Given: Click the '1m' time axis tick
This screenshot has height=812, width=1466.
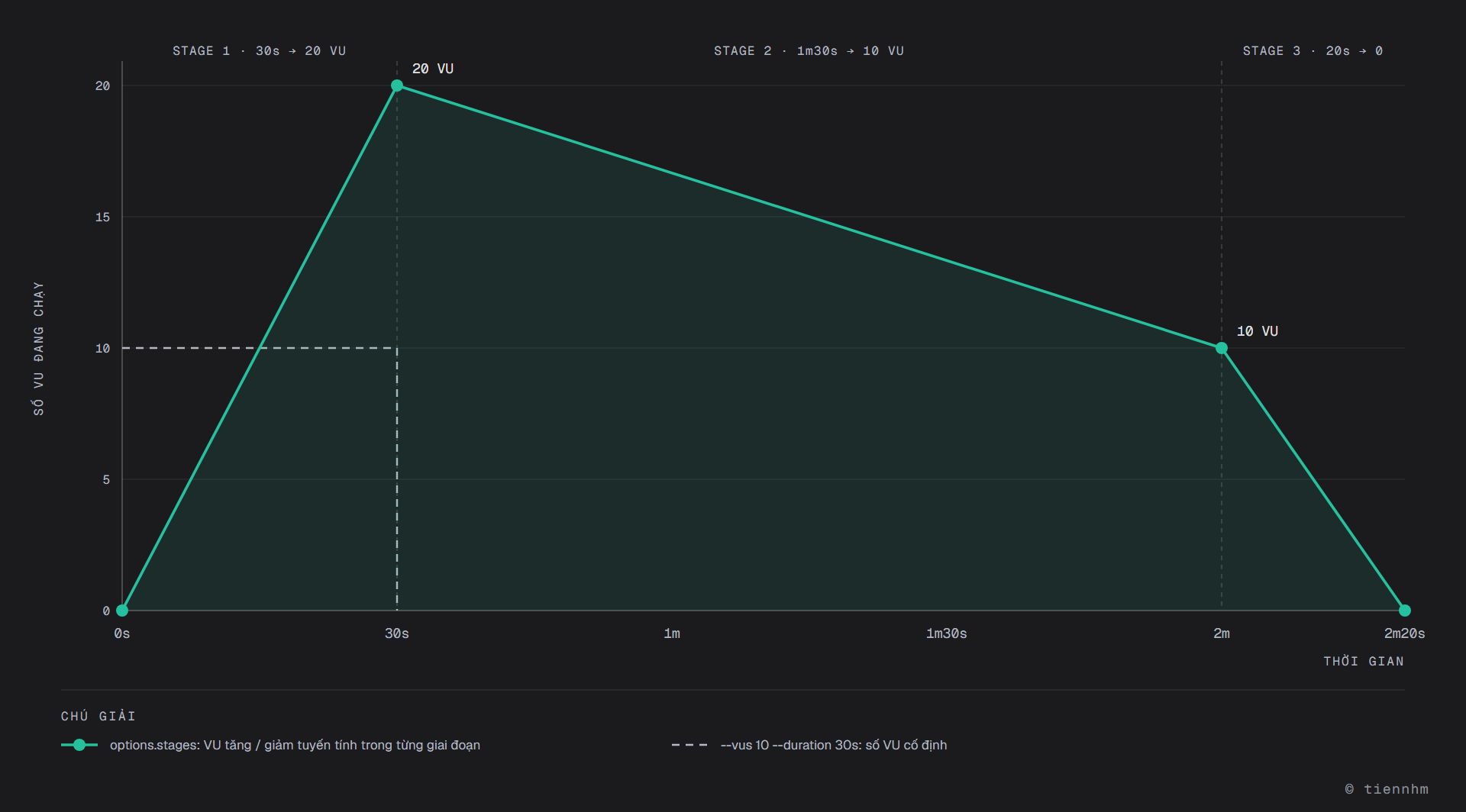Looking at the screenshot, I should click(672, 633).
